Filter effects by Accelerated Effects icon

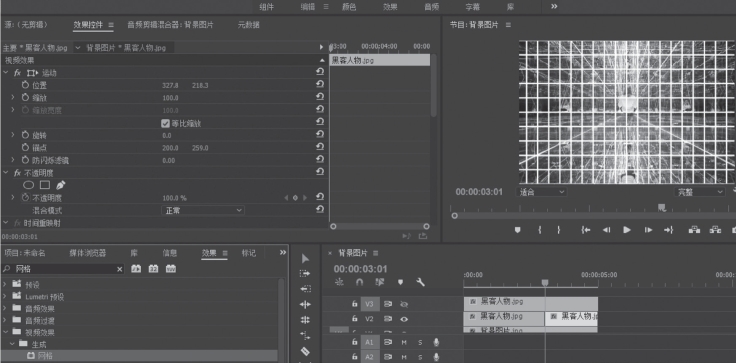[x=136, y=269]
